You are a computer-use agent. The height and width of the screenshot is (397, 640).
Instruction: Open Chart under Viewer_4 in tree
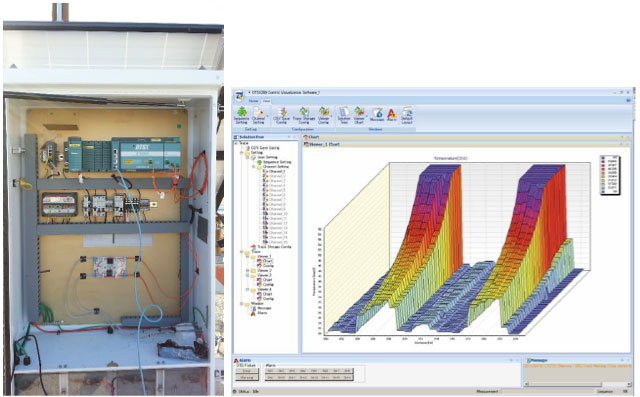264,294
